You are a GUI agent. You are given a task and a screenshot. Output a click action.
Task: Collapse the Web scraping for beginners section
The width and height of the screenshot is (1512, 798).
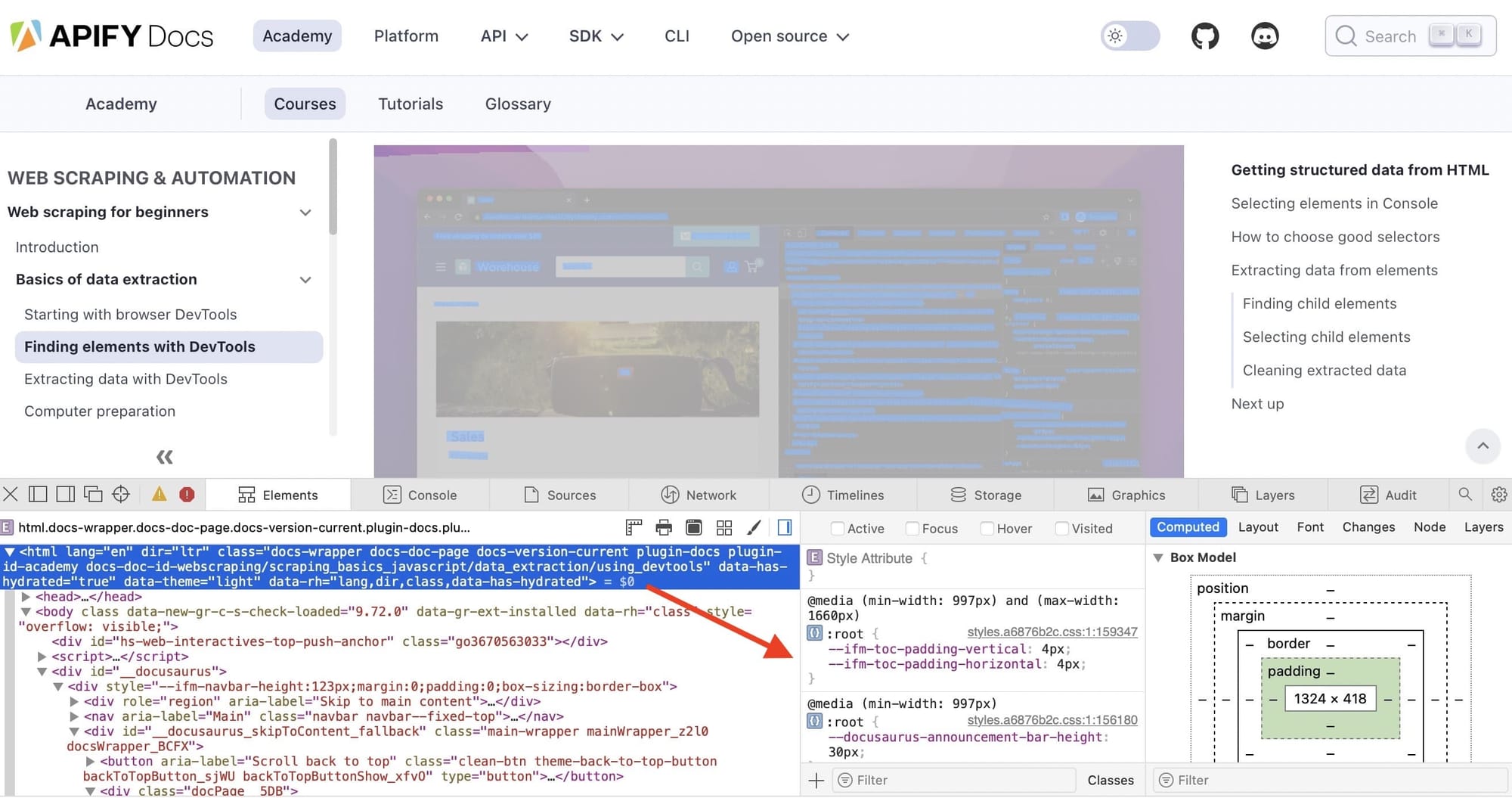(305, 213)
